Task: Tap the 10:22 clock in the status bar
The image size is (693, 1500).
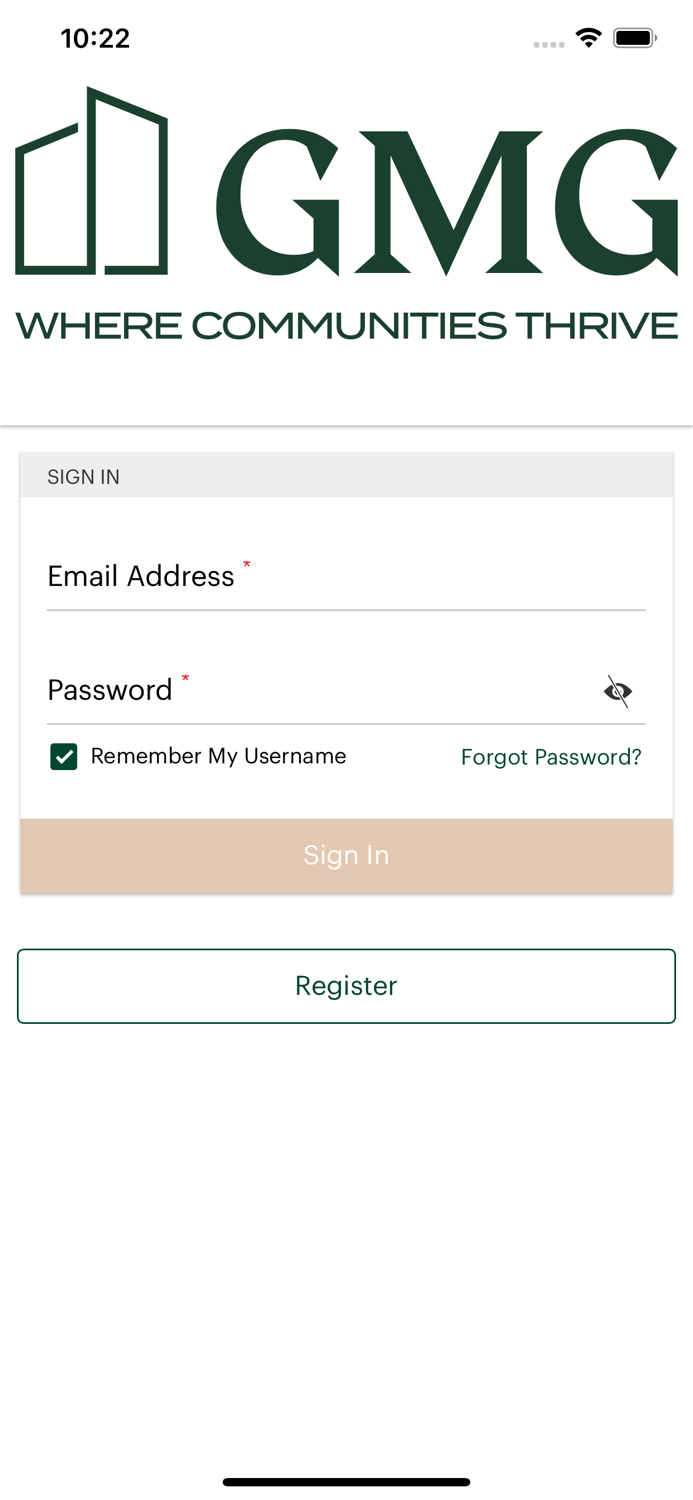Action: point(95,39)
